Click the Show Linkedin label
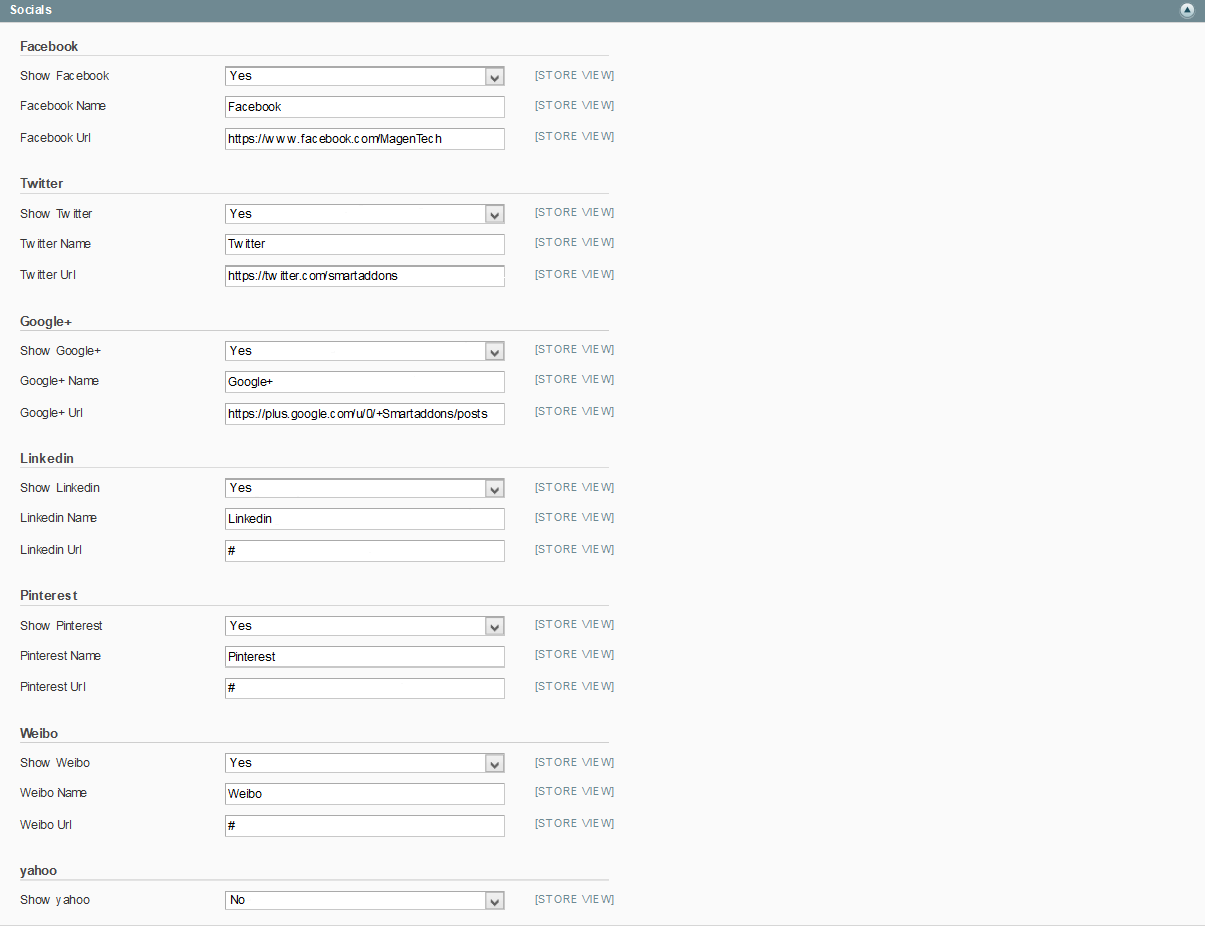Image resolution: width=1205 pixels, height=926 pixels. (x=60, y=488)
